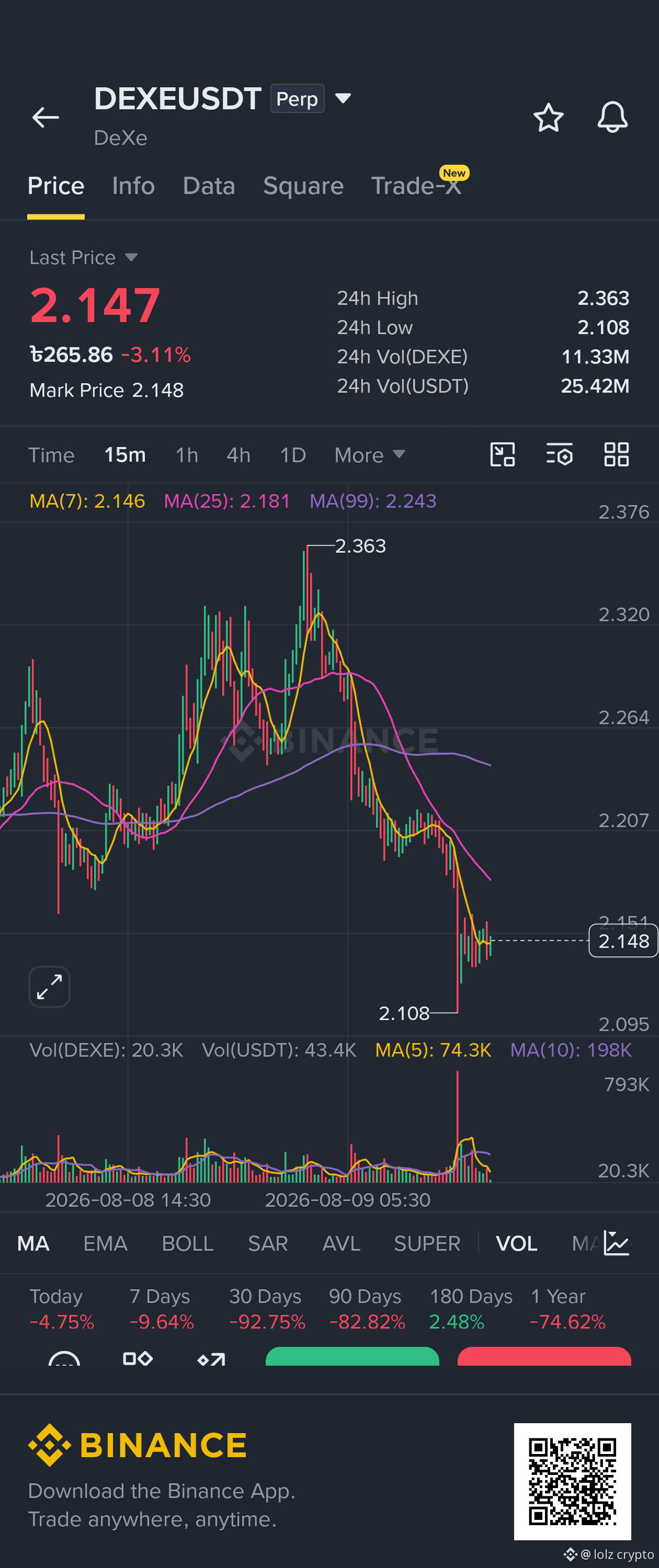Open the Last Price dropdown

(84, 257)
